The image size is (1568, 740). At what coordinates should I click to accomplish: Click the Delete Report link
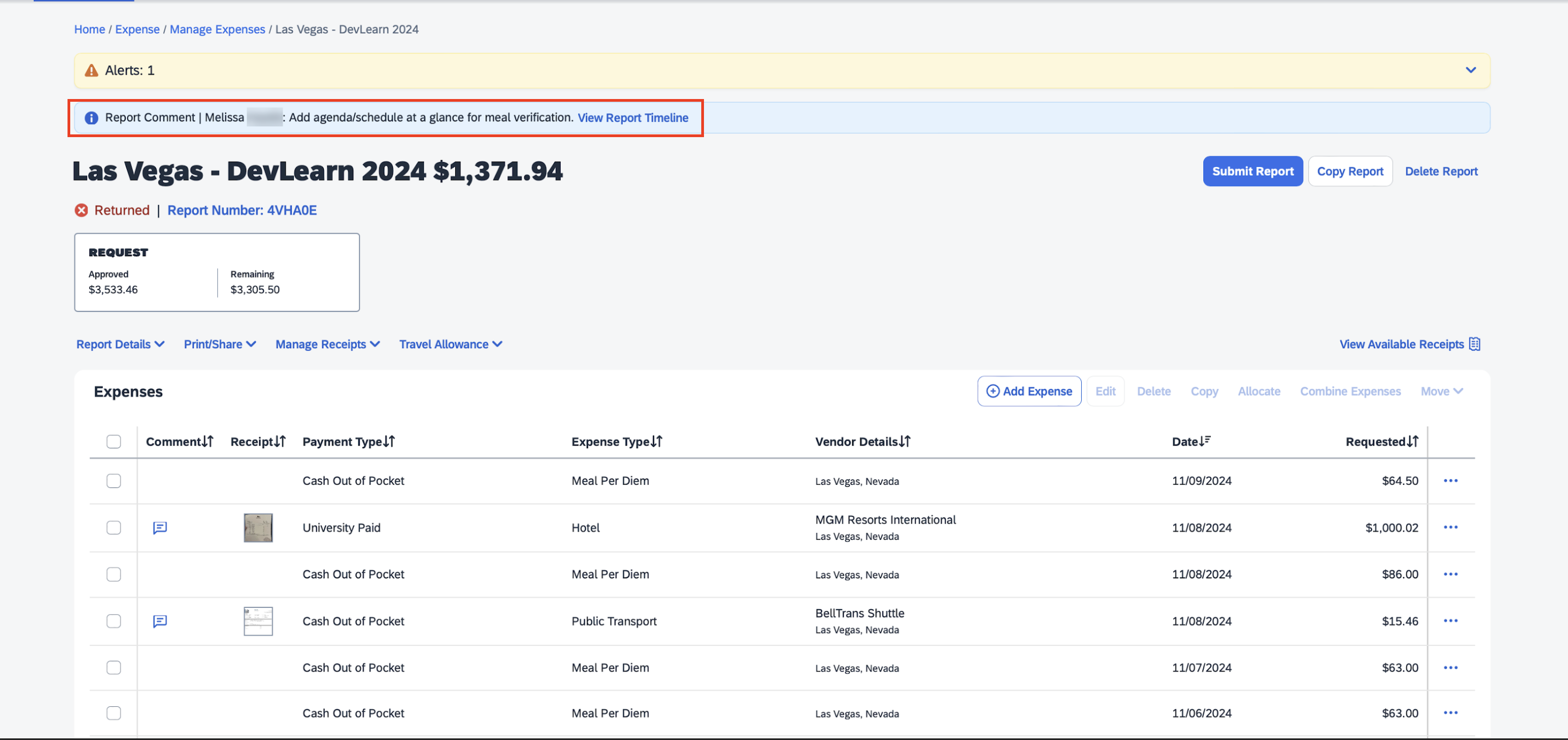point(1441,171)
